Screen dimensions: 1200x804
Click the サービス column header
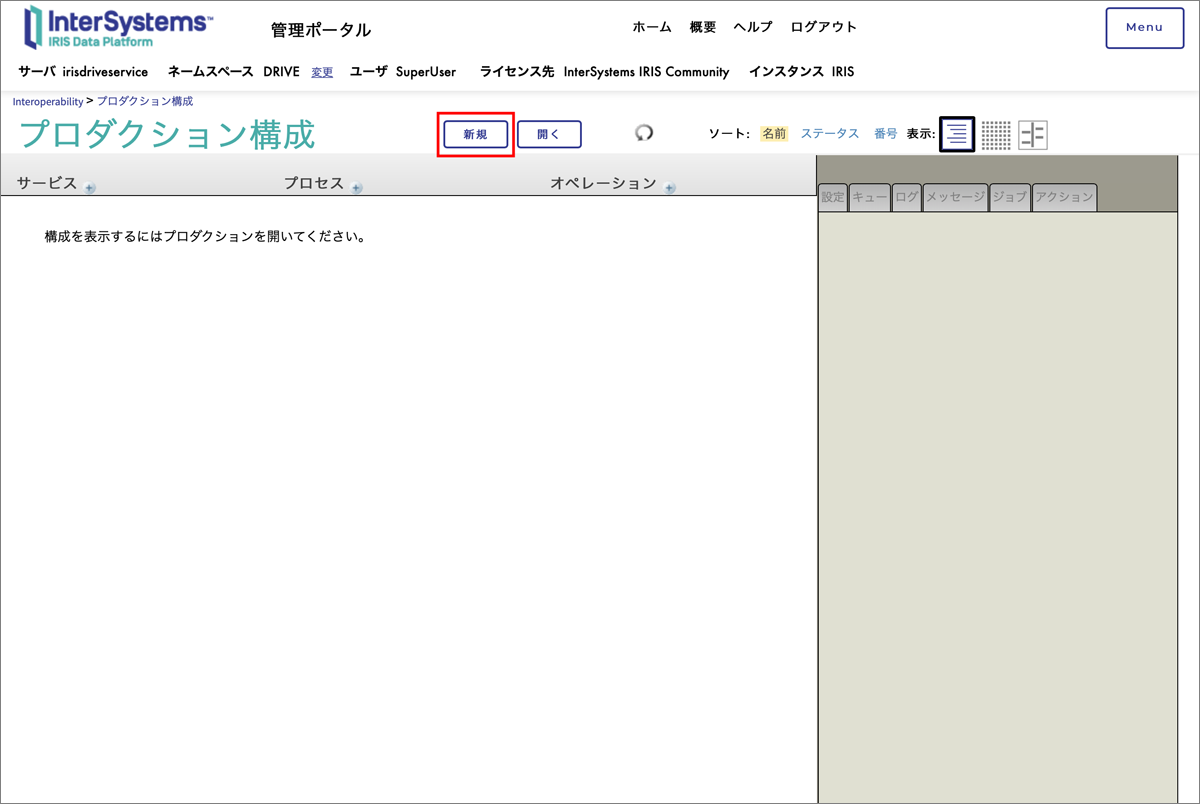tap(47, 183)
